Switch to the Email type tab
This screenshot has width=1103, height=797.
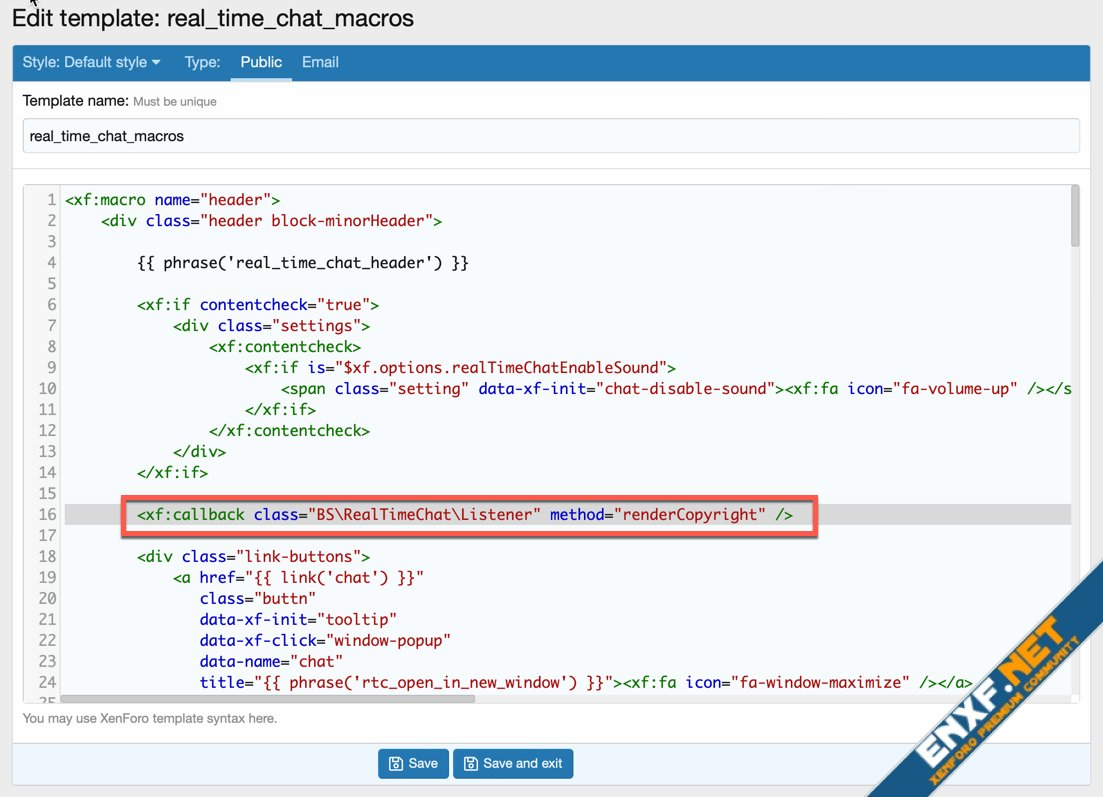[320, 62]
